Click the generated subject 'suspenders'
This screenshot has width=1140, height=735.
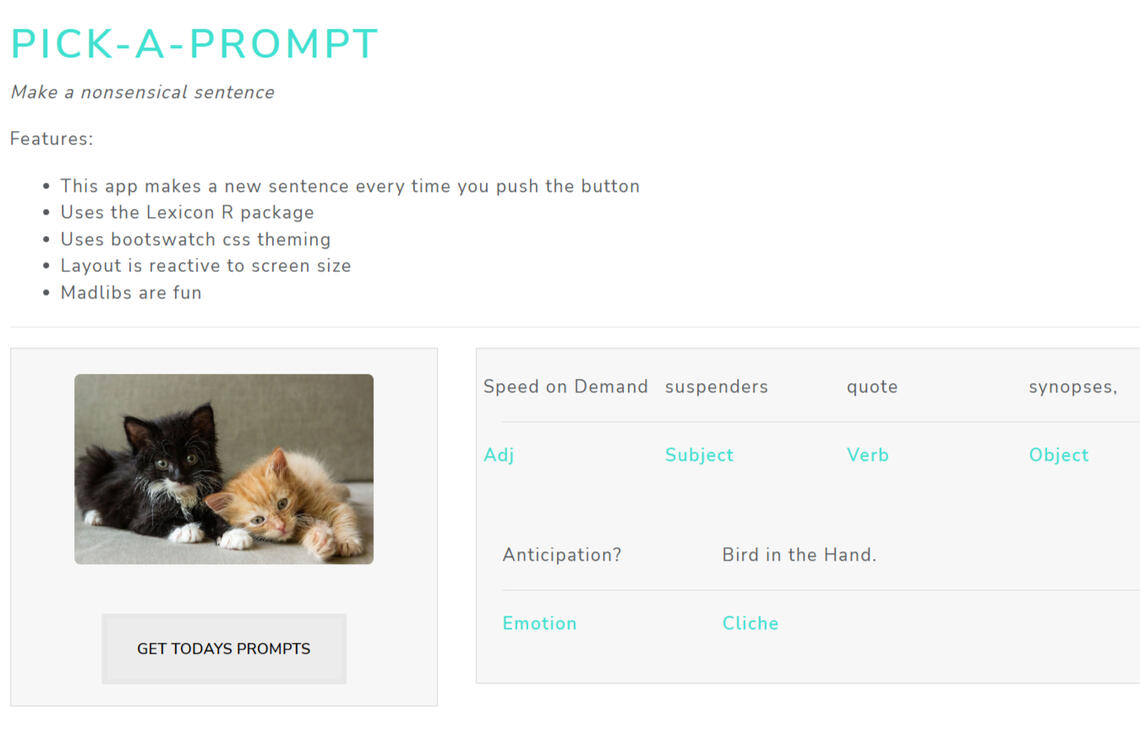coord(716,387)
